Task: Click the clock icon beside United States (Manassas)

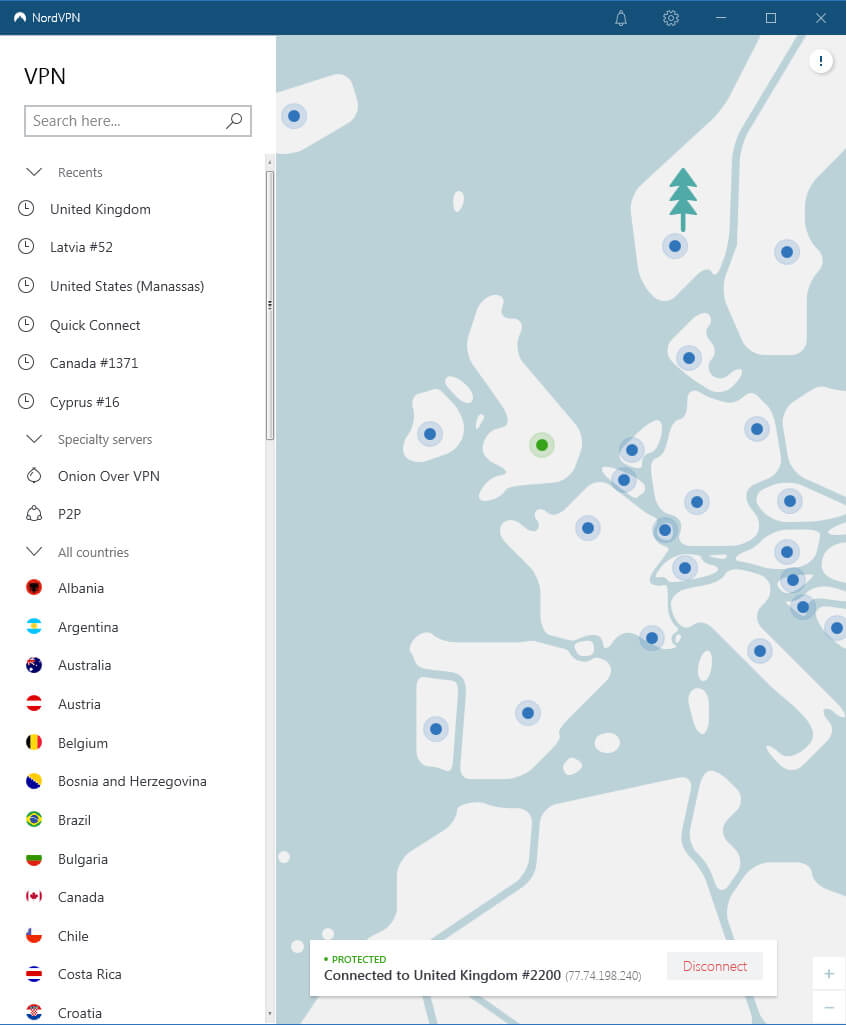Action: pos(26,286)
